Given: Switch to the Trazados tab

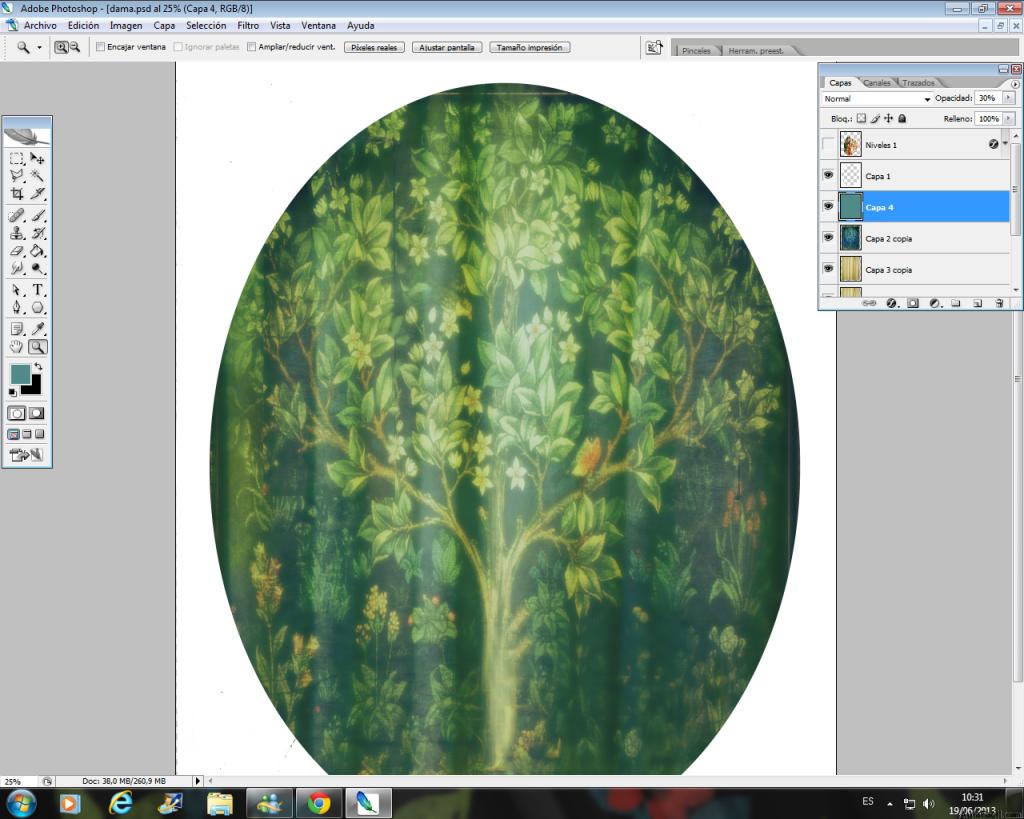Looking at the screenshot, I should tap(918, 83).
